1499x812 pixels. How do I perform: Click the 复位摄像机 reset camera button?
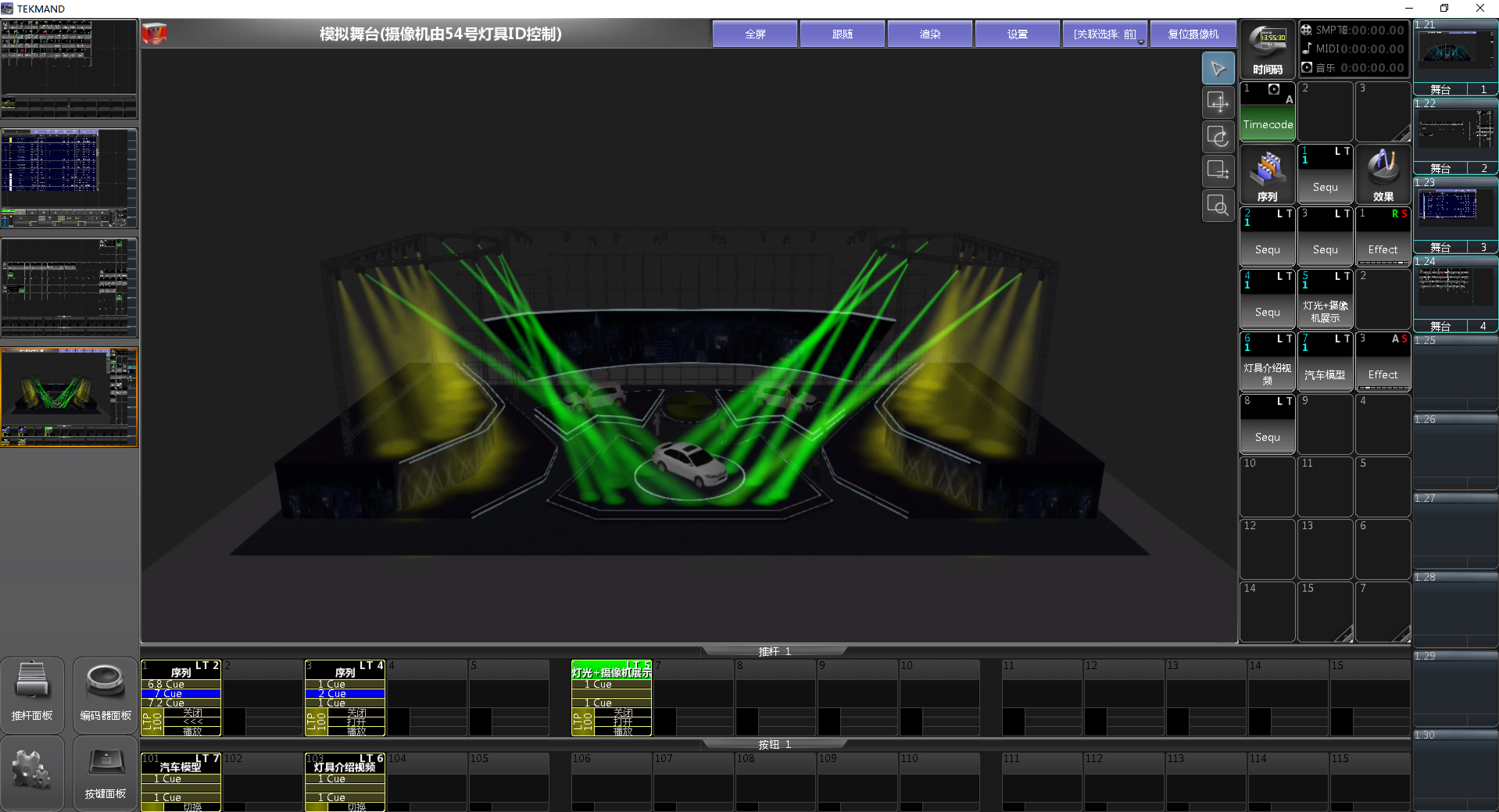[1193, 34]
